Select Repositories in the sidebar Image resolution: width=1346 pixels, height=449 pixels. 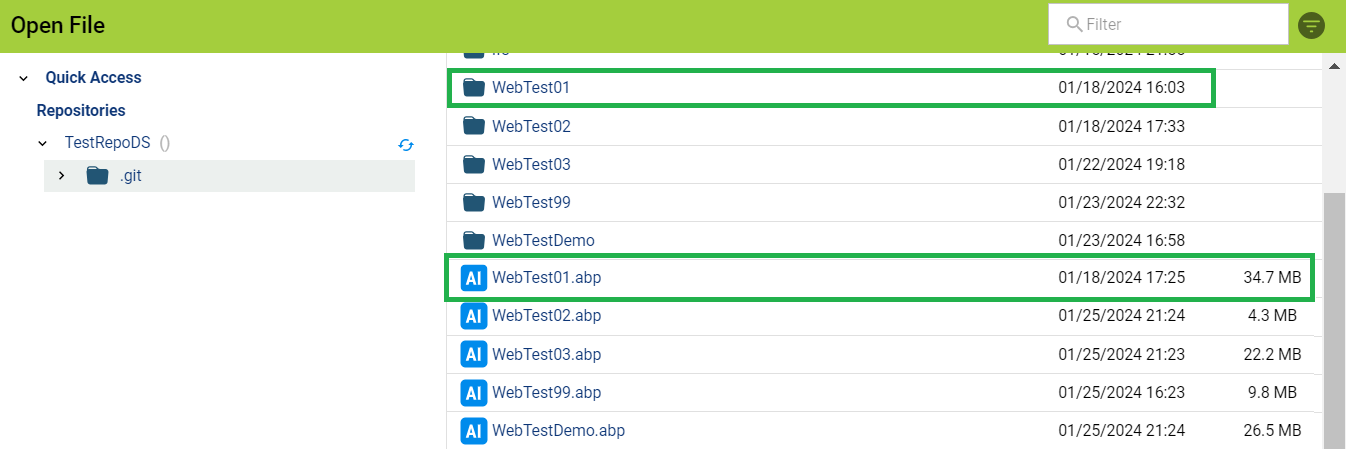[x=81, y=110]
